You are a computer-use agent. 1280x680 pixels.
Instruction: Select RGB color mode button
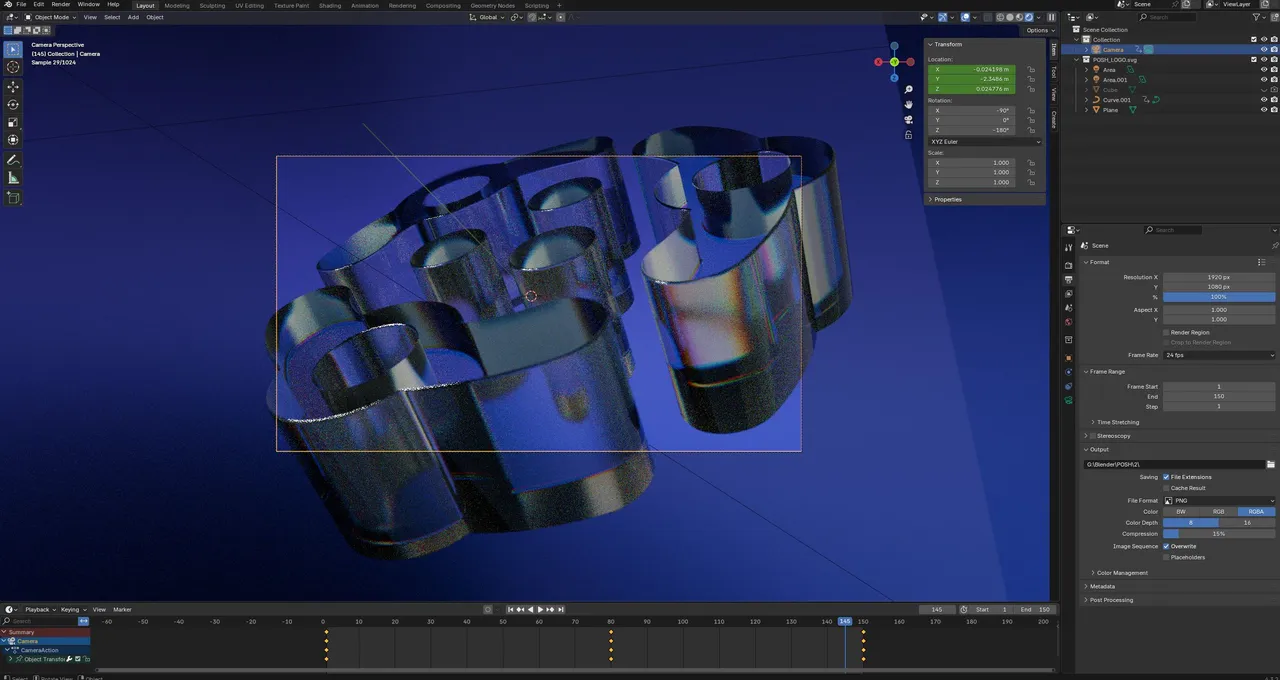pos(1219,511)
